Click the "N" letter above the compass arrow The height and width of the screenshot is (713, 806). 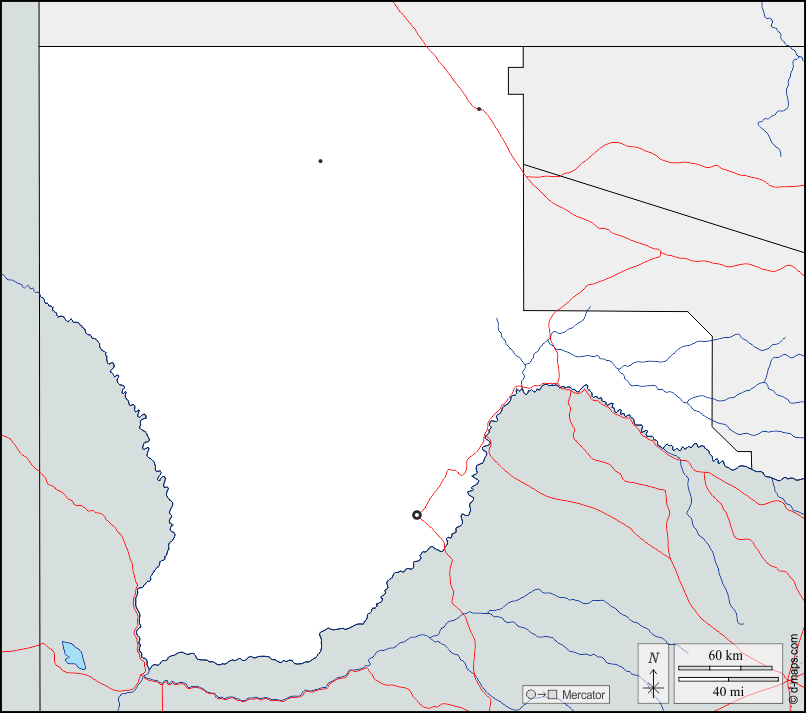653,658
